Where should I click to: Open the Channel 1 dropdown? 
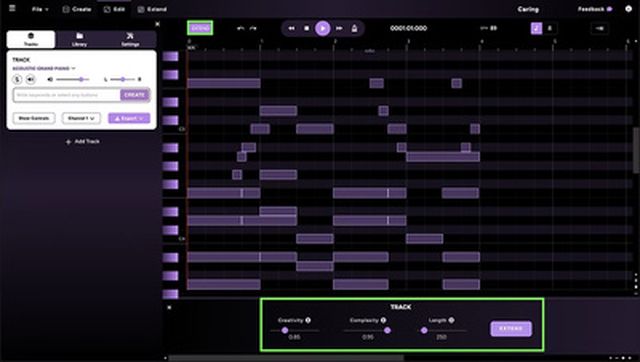[x=81, y=118]
